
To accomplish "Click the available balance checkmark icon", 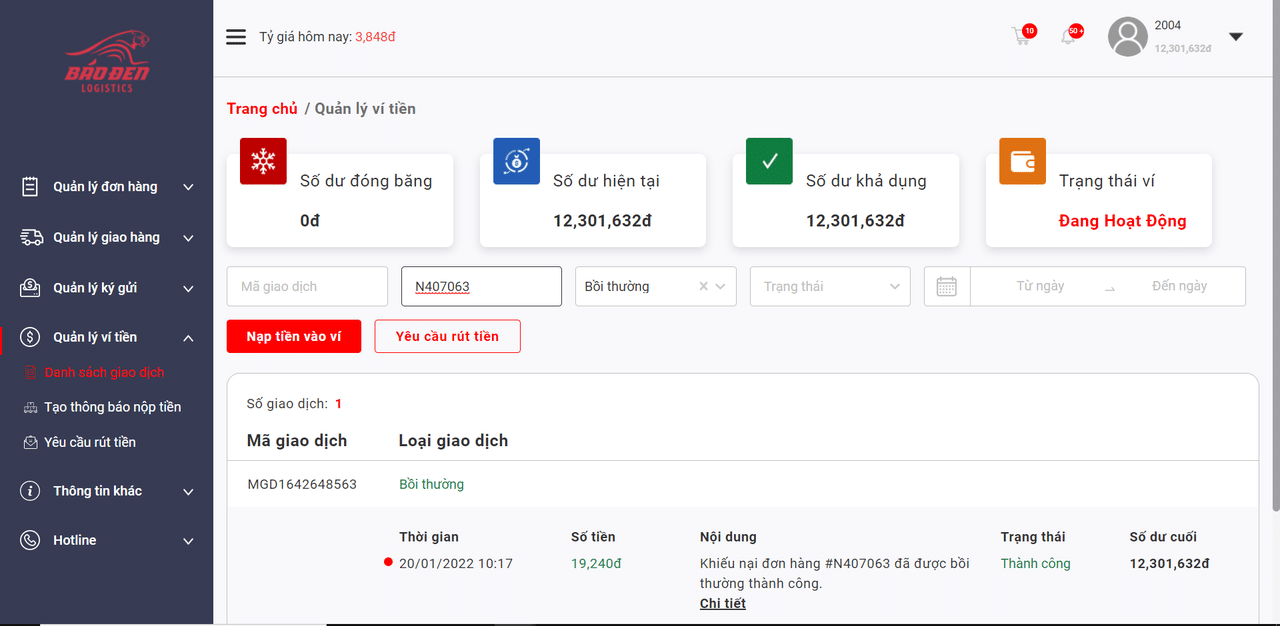I will coord(769,161).
